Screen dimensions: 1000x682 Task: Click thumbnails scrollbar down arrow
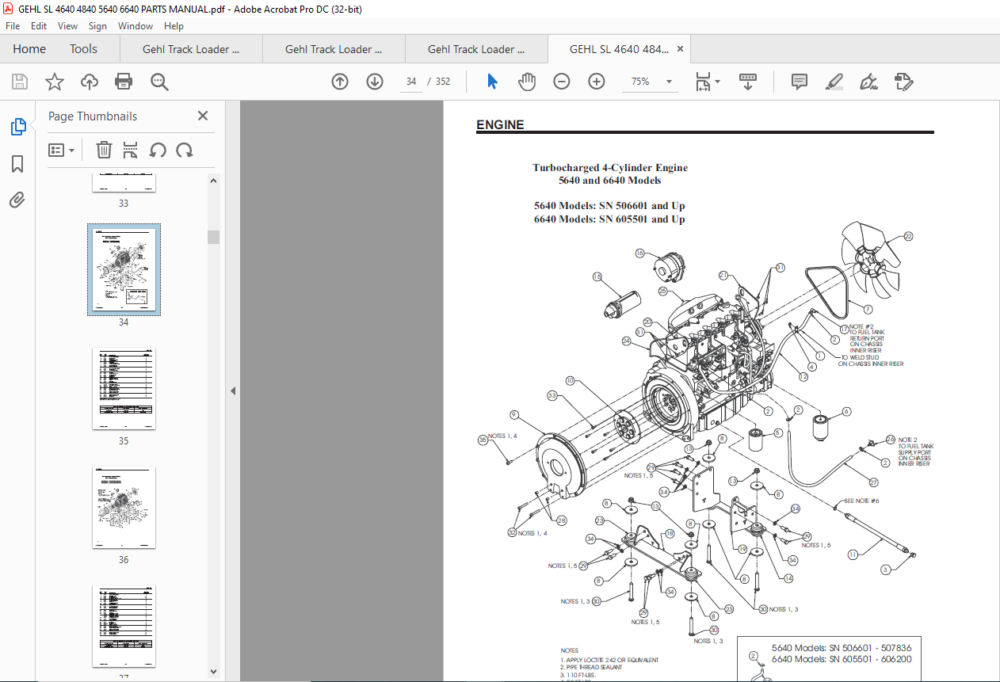point(214,671)
